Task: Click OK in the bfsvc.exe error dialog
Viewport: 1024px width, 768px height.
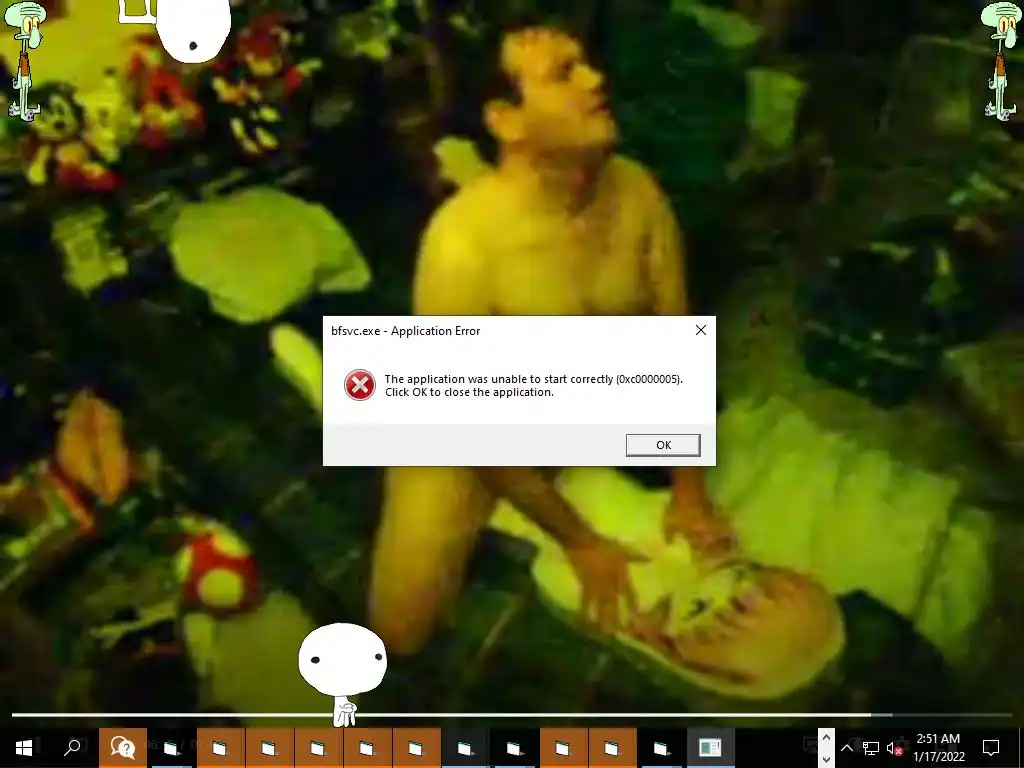Action: pos(663,445)
